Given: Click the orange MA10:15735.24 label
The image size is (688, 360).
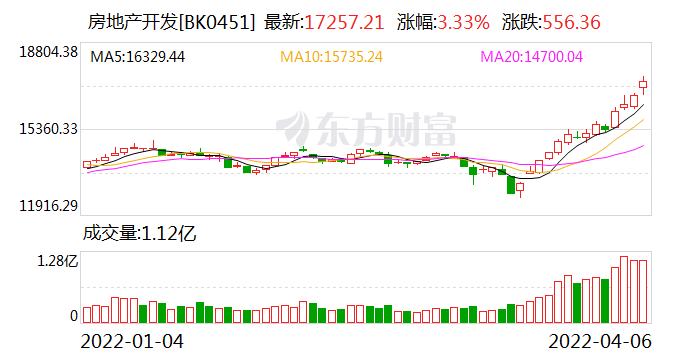Looking at the screenshot, I should [331, 57].
